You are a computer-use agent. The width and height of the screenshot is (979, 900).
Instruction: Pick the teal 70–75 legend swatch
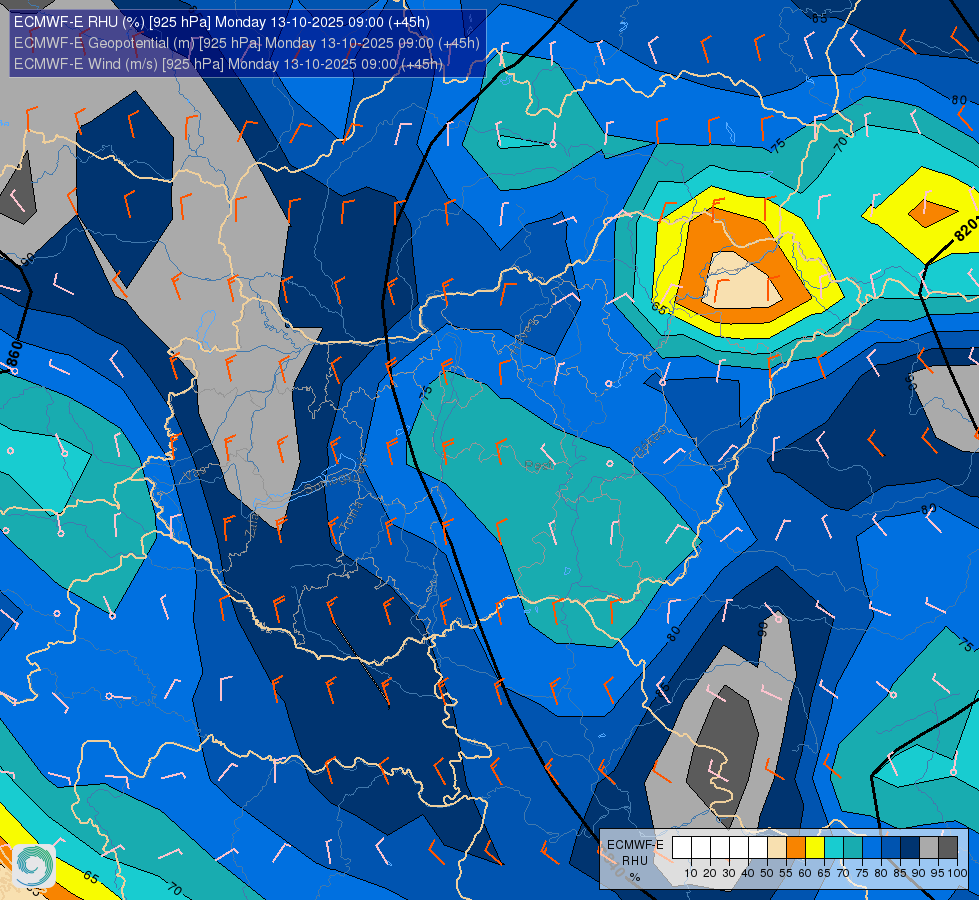853,848
